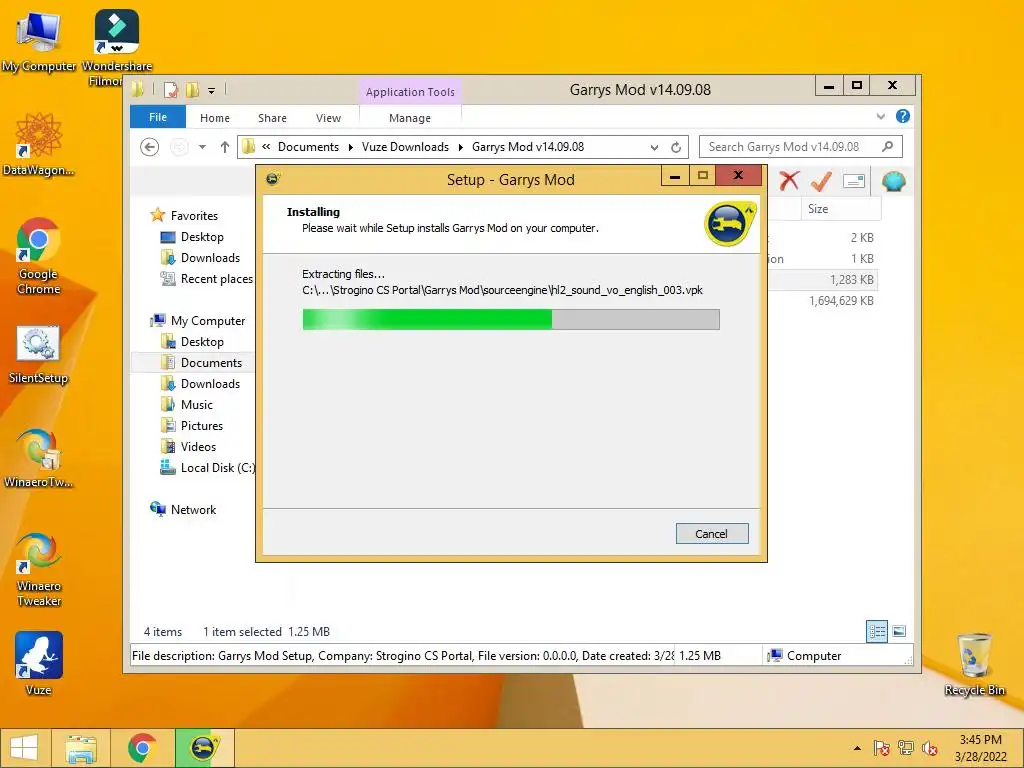Select Local Disk (C:) in navigation pane
Viewport: 1024px width, 768px height.
point(217,468)
